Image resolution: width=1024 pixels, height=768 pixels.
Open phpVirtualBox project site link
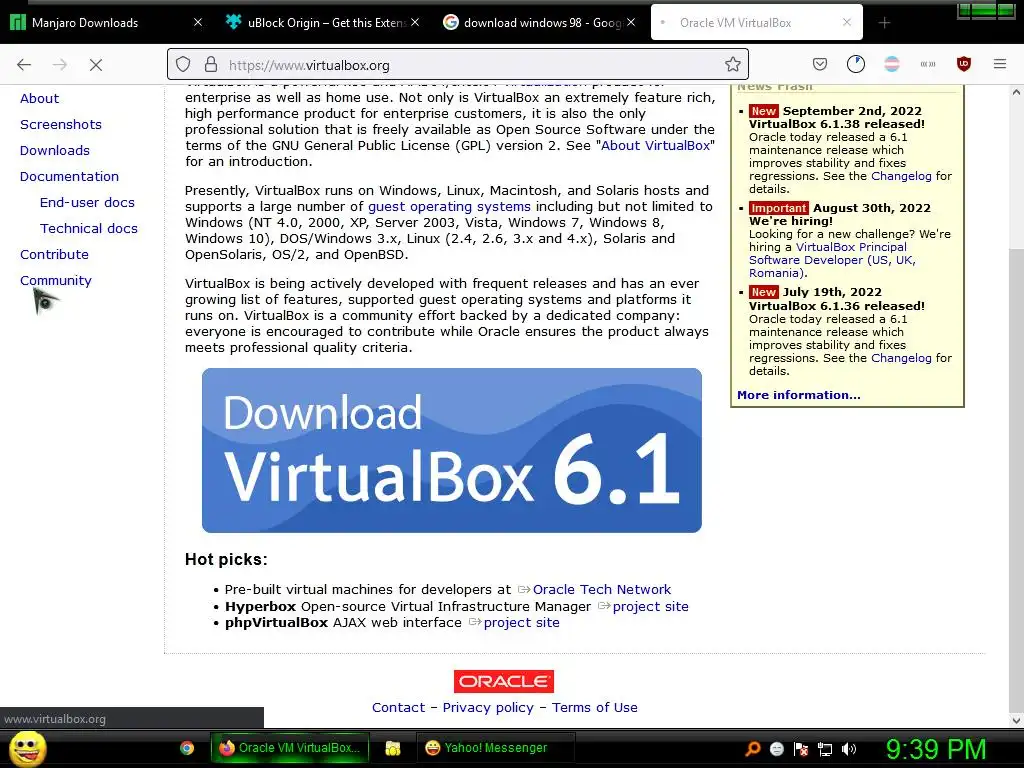(521, 623)
